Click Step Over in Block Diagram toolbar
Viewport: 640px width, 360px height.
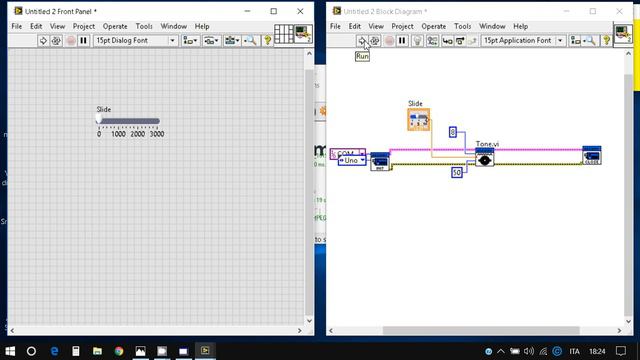coord(460,40)
